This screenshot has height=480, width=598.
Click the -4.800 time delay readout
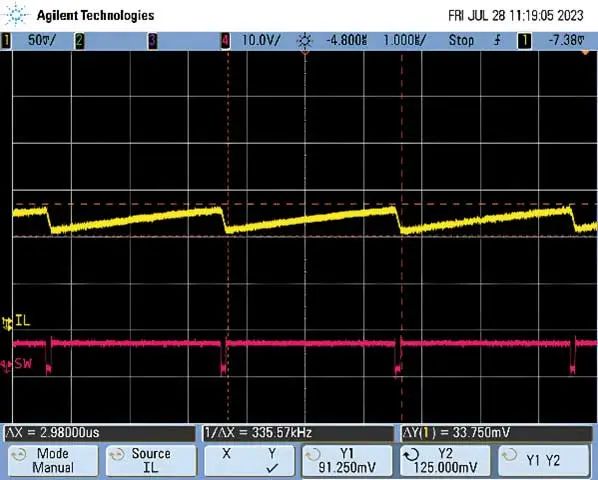346,40
